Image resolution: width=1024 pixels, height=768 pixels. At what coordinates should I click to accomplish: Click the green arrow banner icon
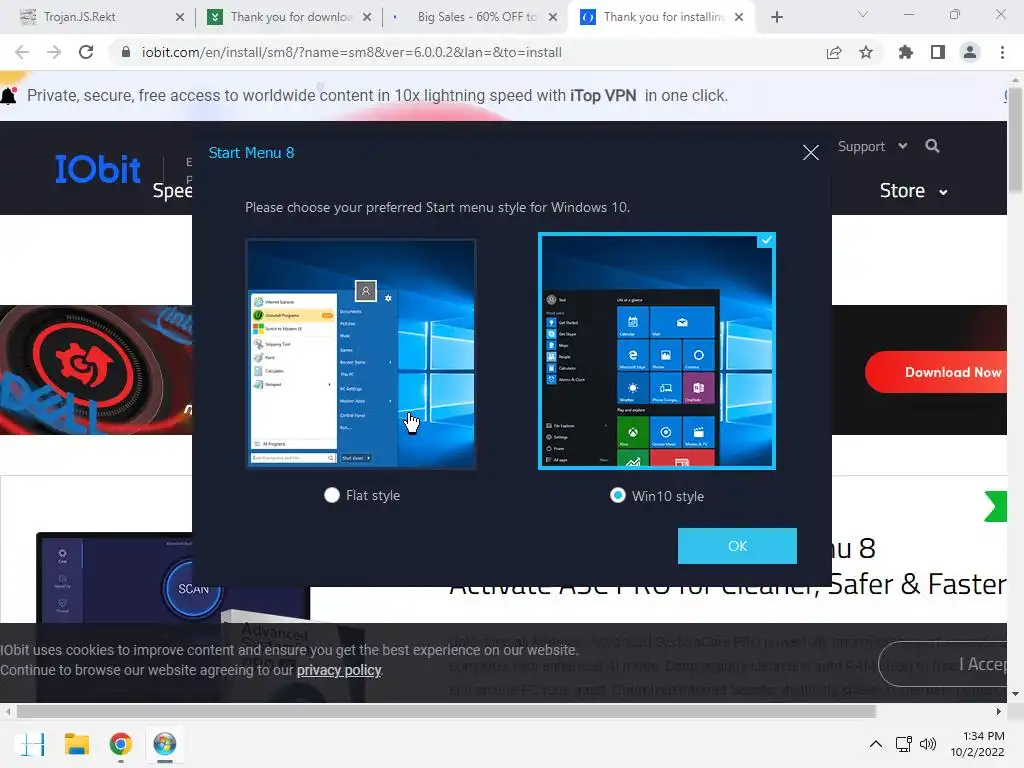(x=995, y=506)
